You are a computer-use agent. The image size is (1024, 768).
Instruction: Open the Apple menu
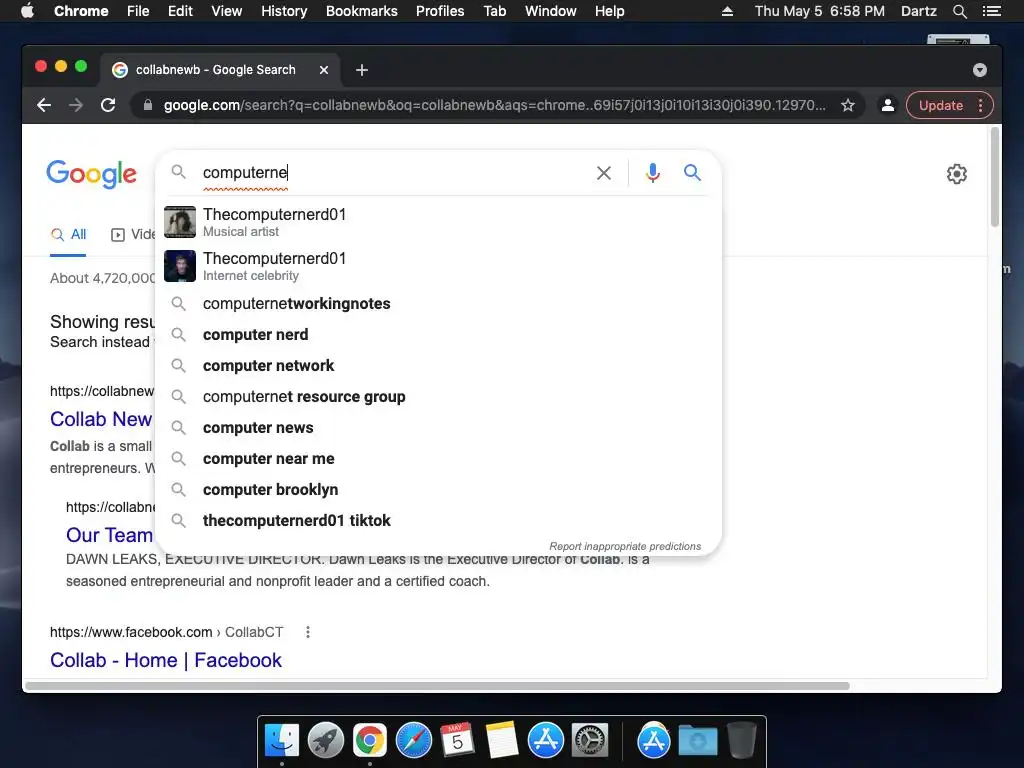pos(27,11)
